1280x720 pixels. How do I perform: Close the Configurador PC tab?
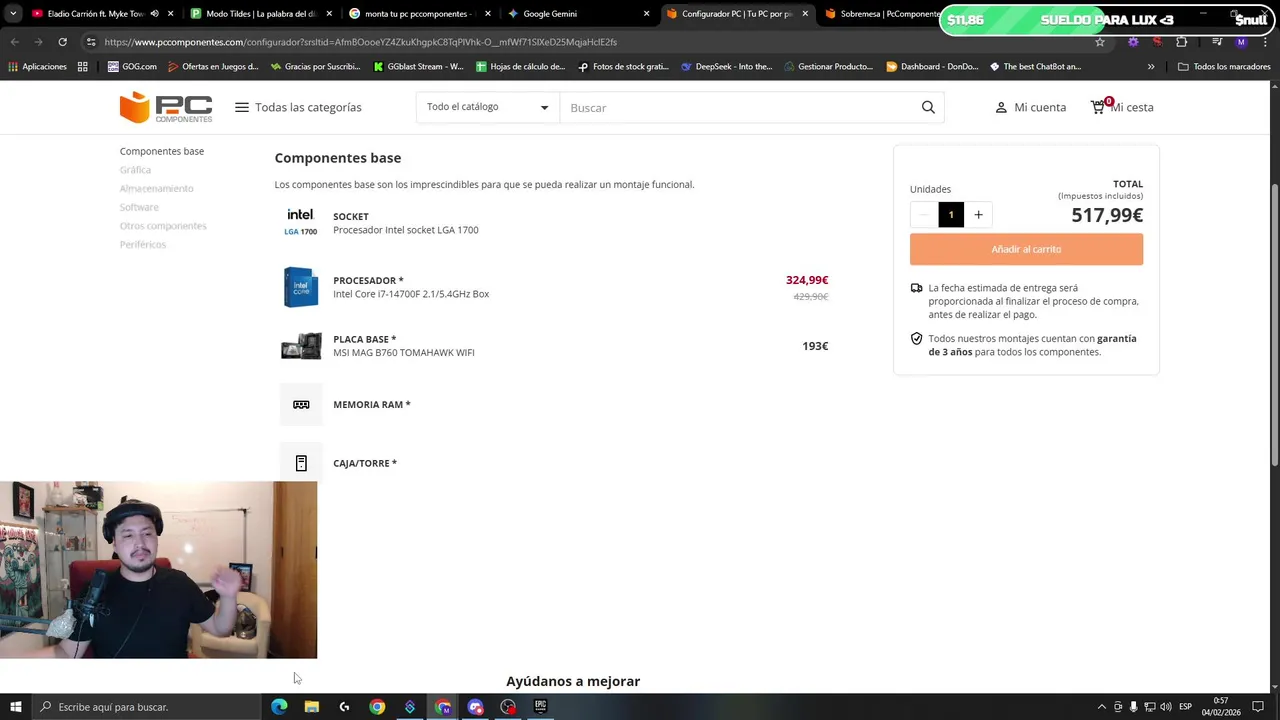click(805, 14)
